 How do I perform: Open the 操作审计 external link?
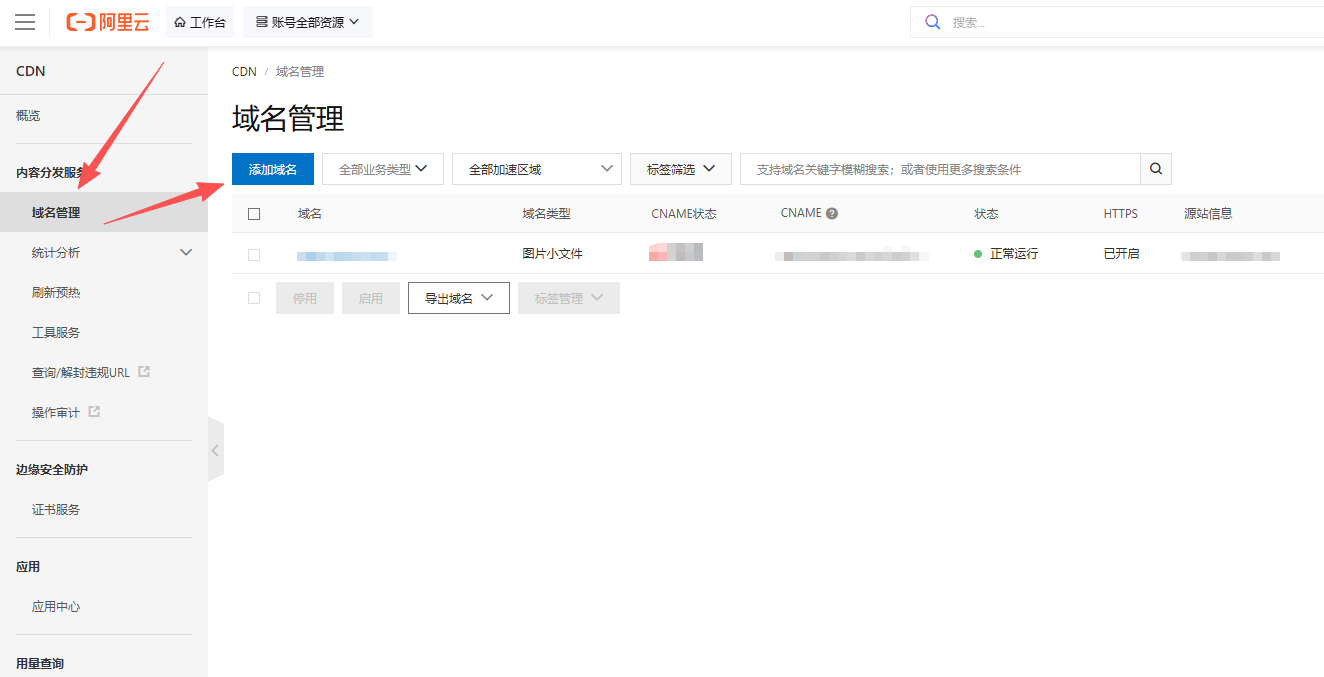point(66,412)
